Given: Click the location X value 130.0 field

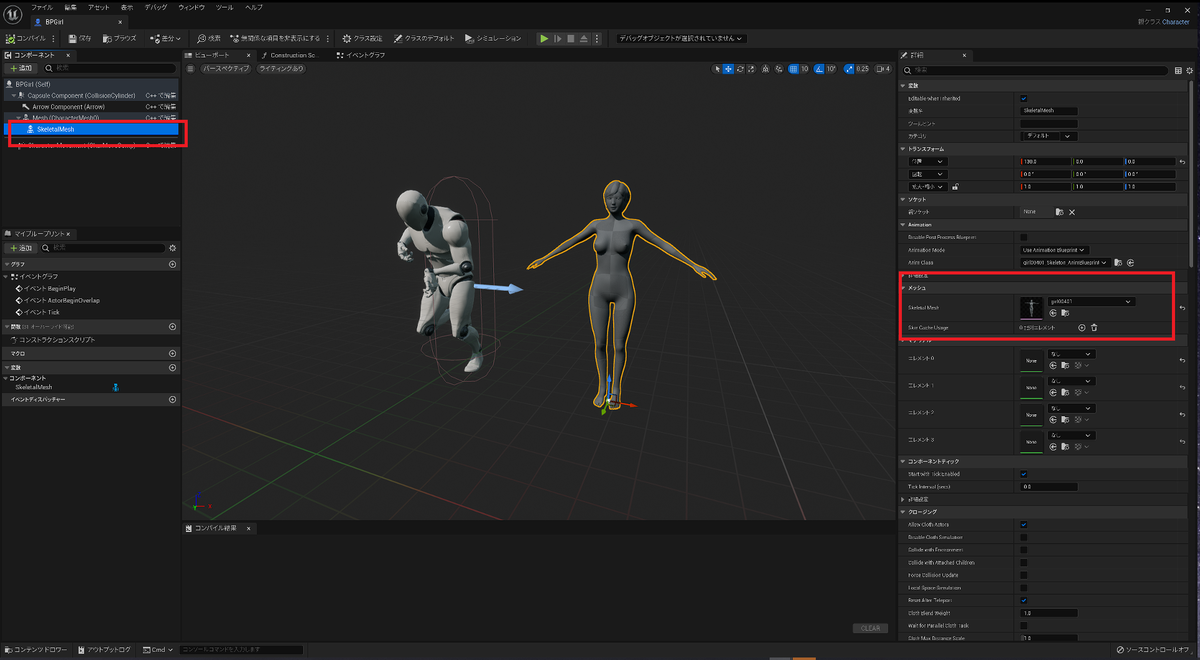Looking at the screenshot, I should click(x=1044, y=161).
